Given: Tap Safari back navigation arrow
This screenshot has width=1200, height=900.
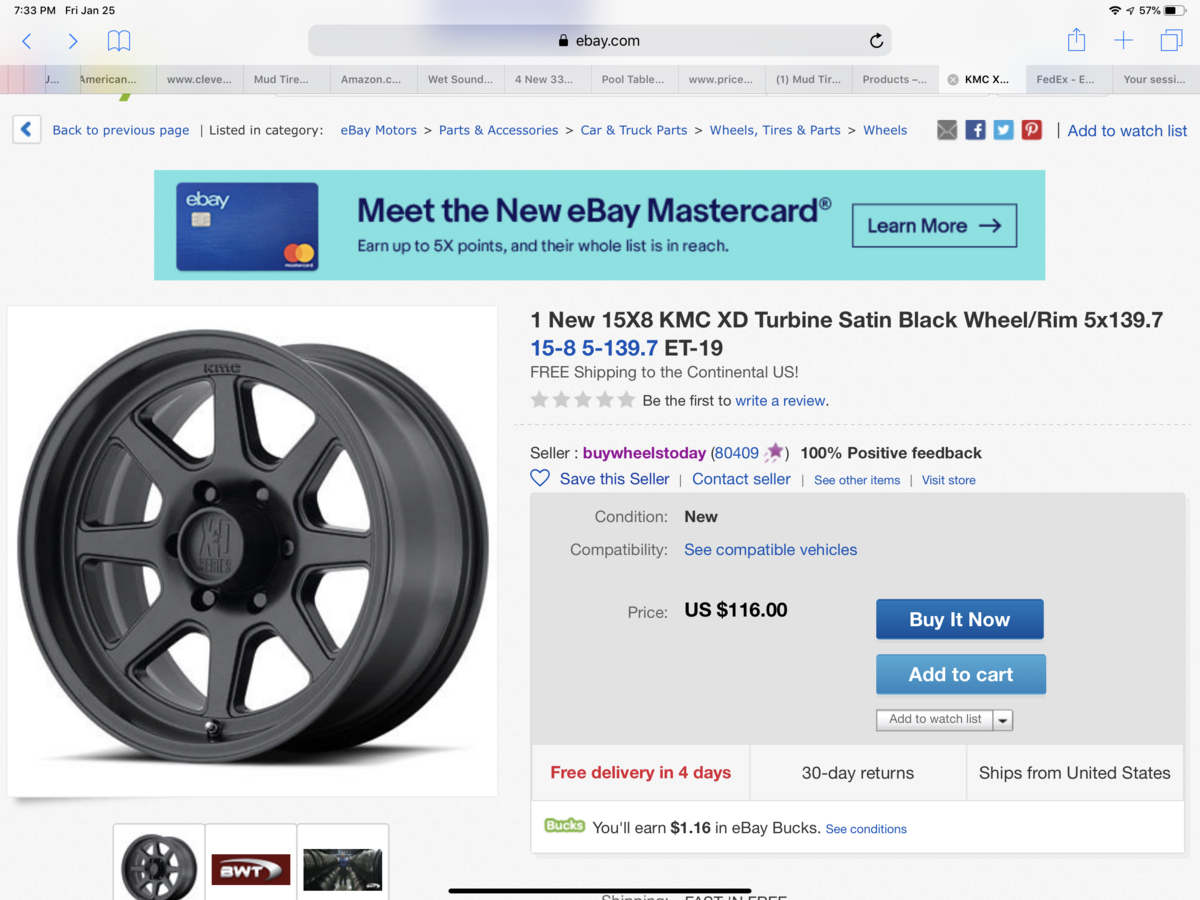Looking at the screenshot, I should coord(27,41).
